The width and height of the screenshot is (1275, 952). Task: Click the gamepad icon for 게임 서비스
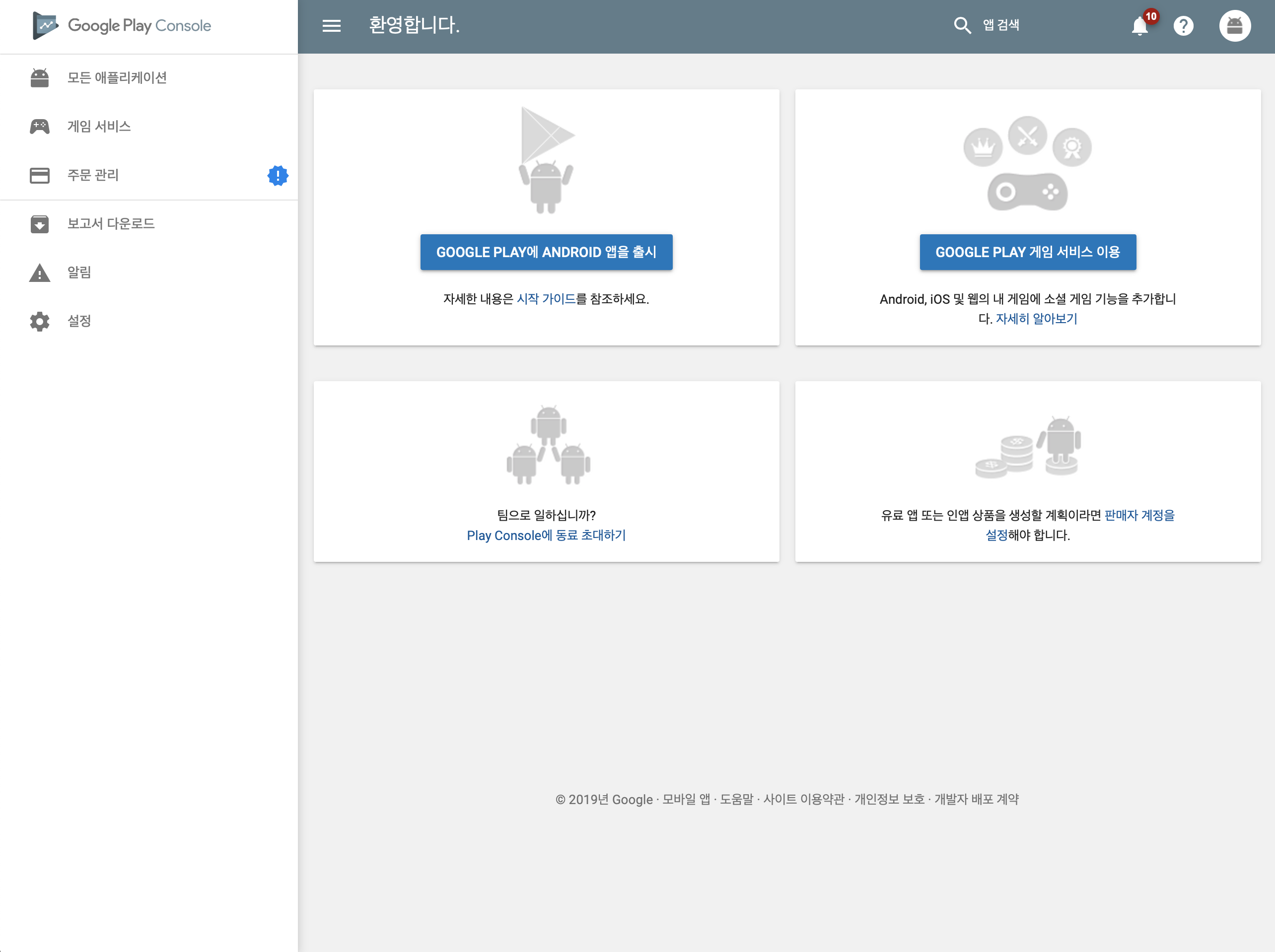[x=40, y=126]
